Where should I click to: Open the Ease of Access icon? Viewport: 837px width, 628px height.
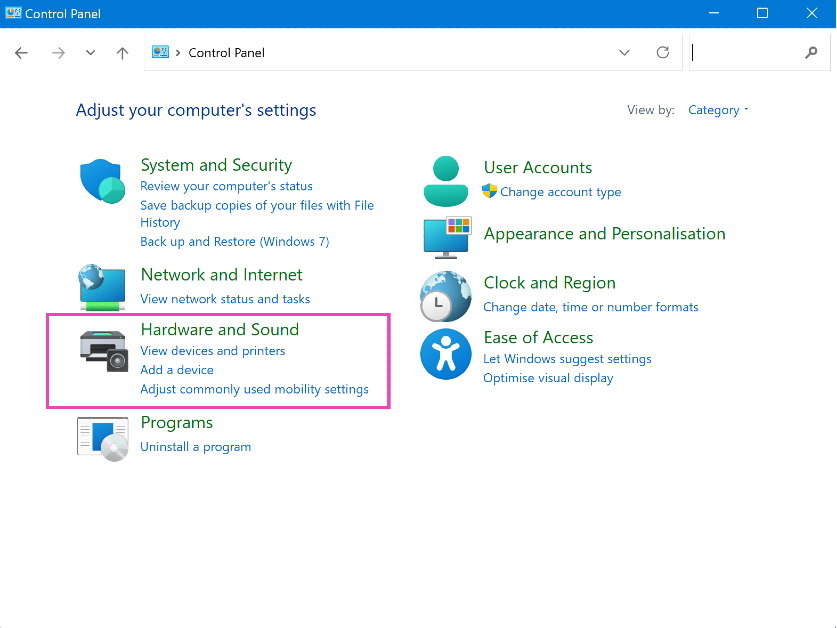click(445, 354)
